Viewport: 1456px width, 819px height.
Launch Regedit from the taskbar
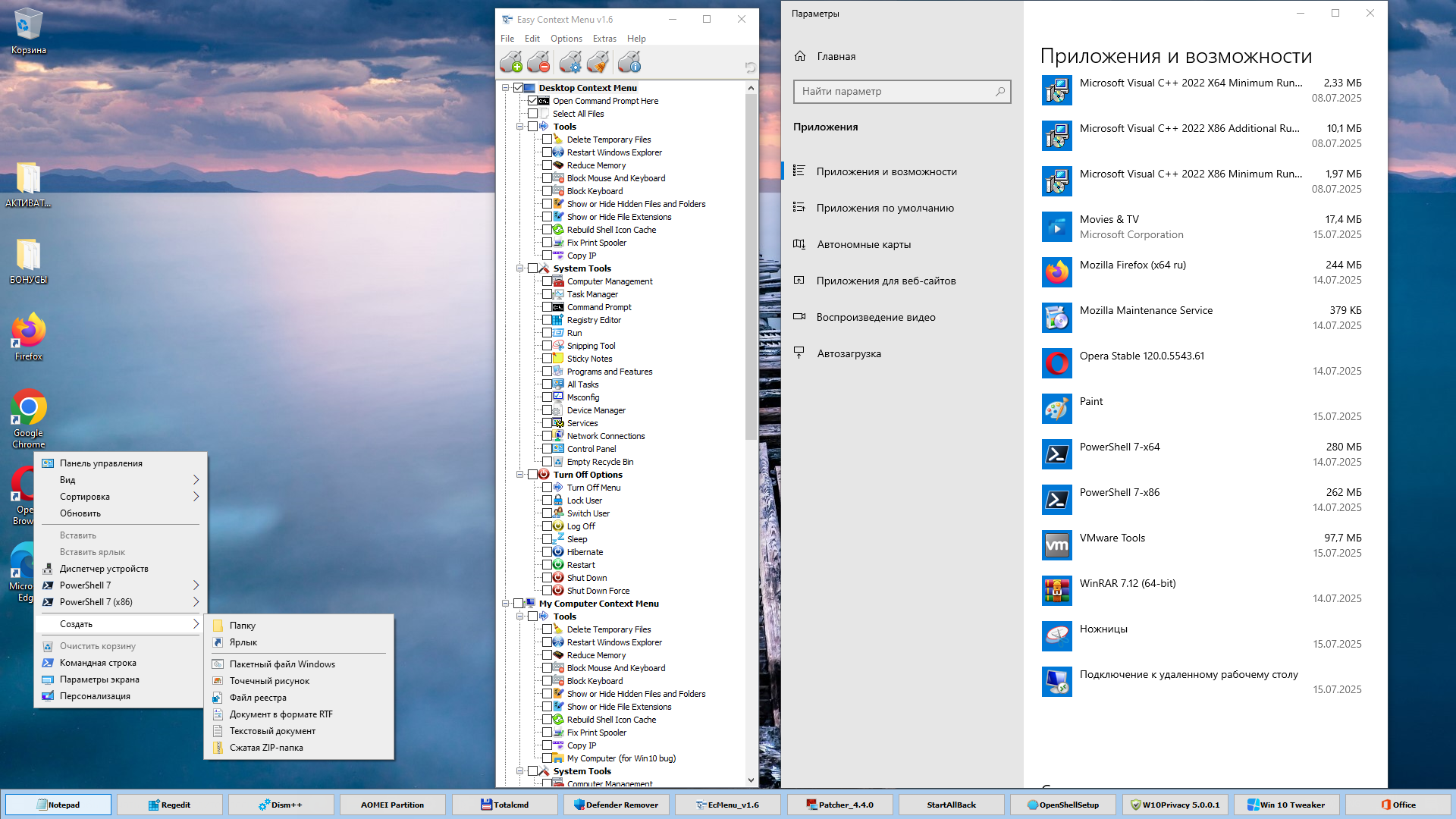tap(170, 805)
